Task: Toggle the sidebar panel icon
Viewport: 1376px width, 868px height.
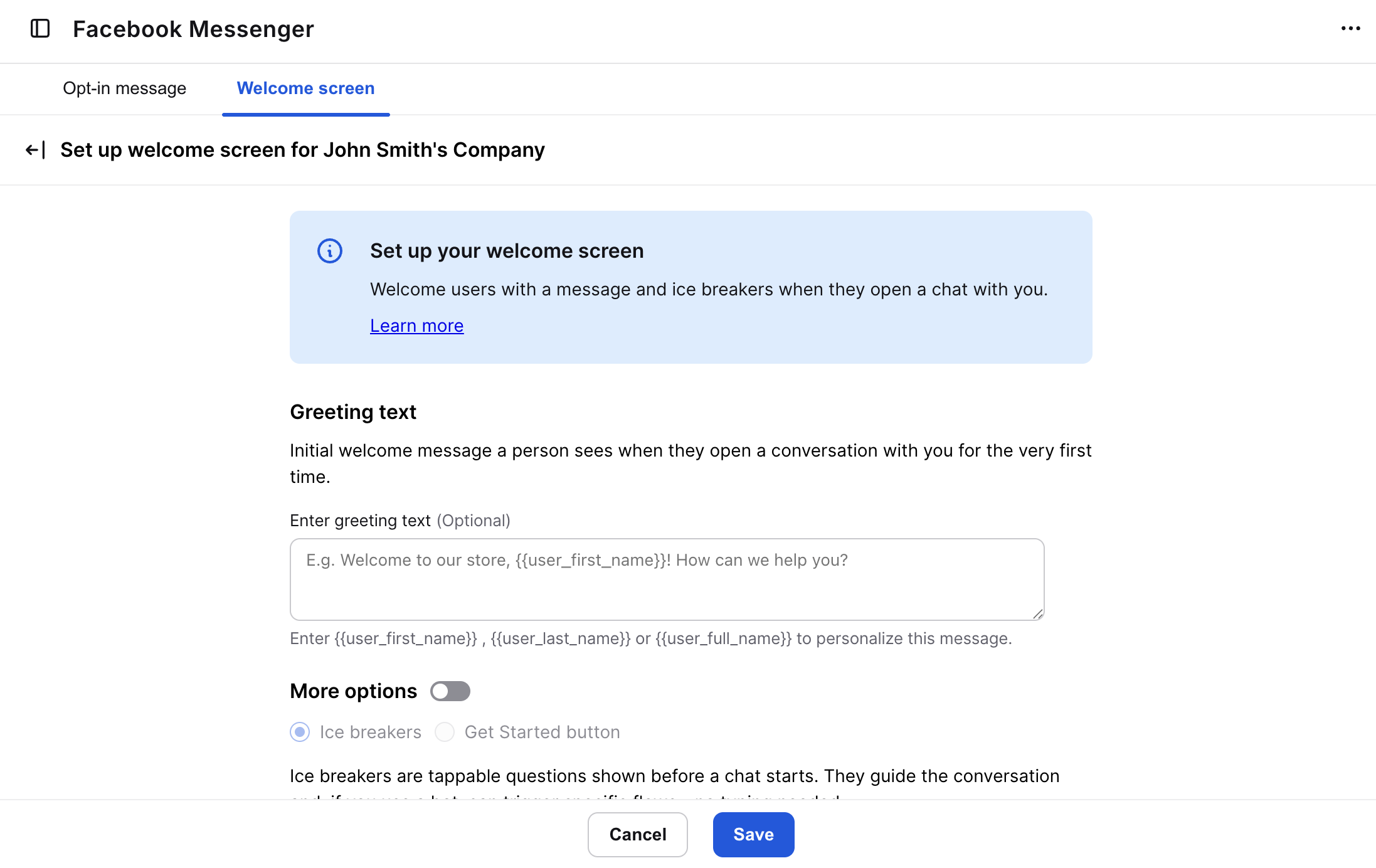Action: (x=40, y=28)
